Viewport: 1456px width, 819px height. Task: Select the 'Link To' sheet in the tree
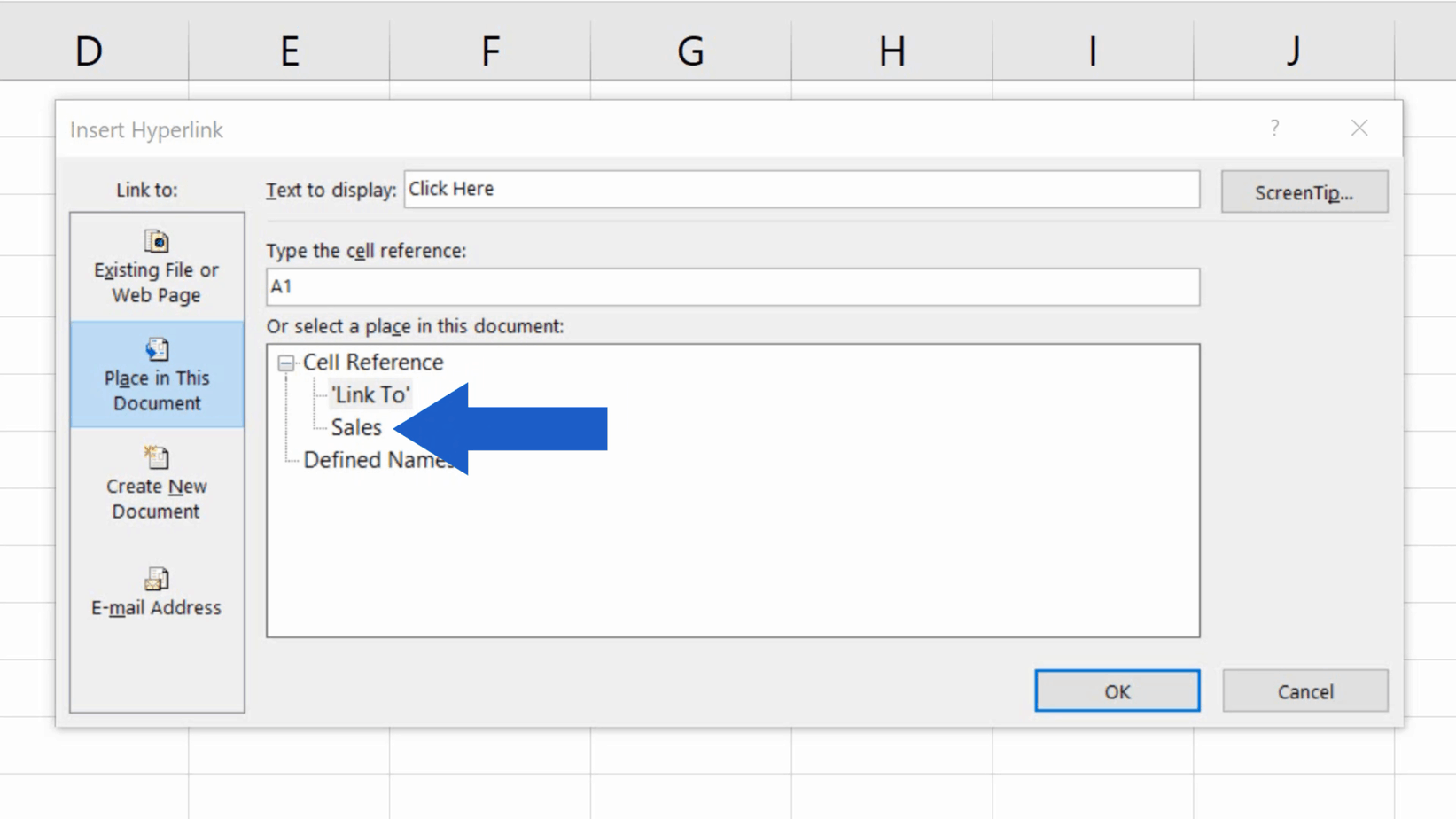[370, 394]
